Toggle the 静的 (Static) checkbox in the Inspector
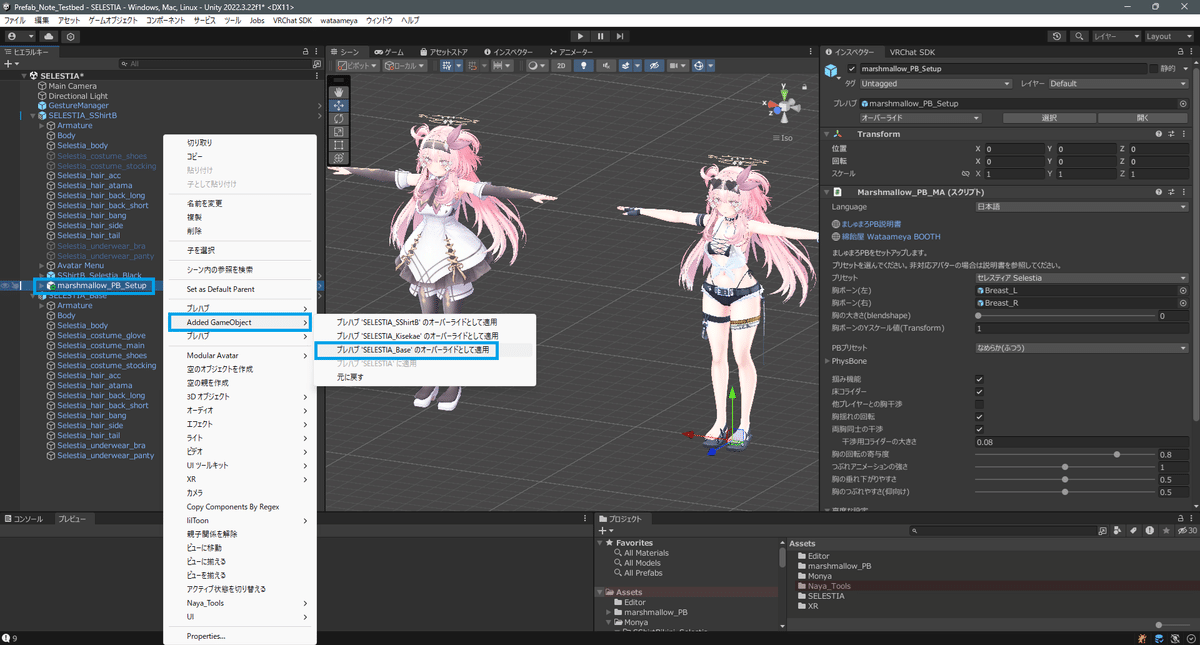This screenshot has height=645, width=1200. (1154, 69)
